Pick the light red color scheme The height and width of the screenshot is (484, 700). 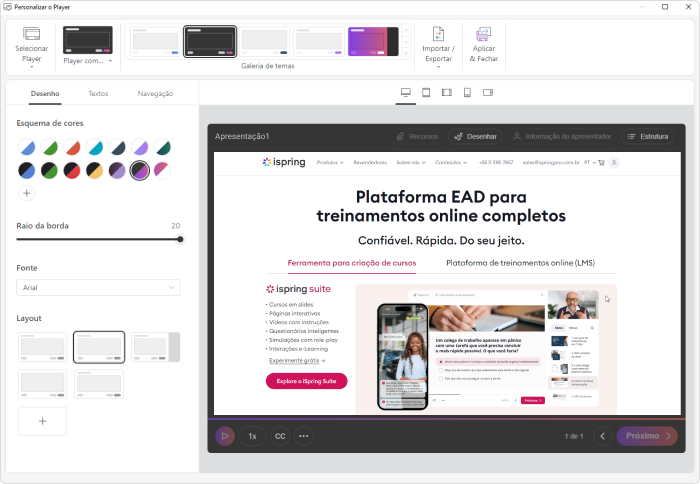click(72, 147)
